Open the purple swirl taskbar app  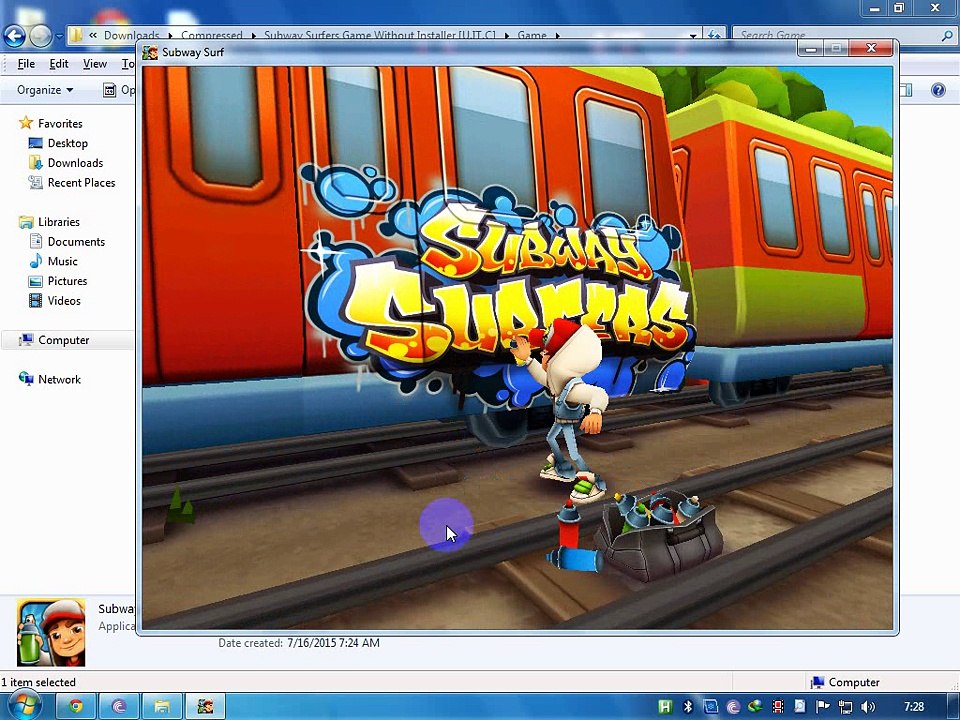pos(119,707)
